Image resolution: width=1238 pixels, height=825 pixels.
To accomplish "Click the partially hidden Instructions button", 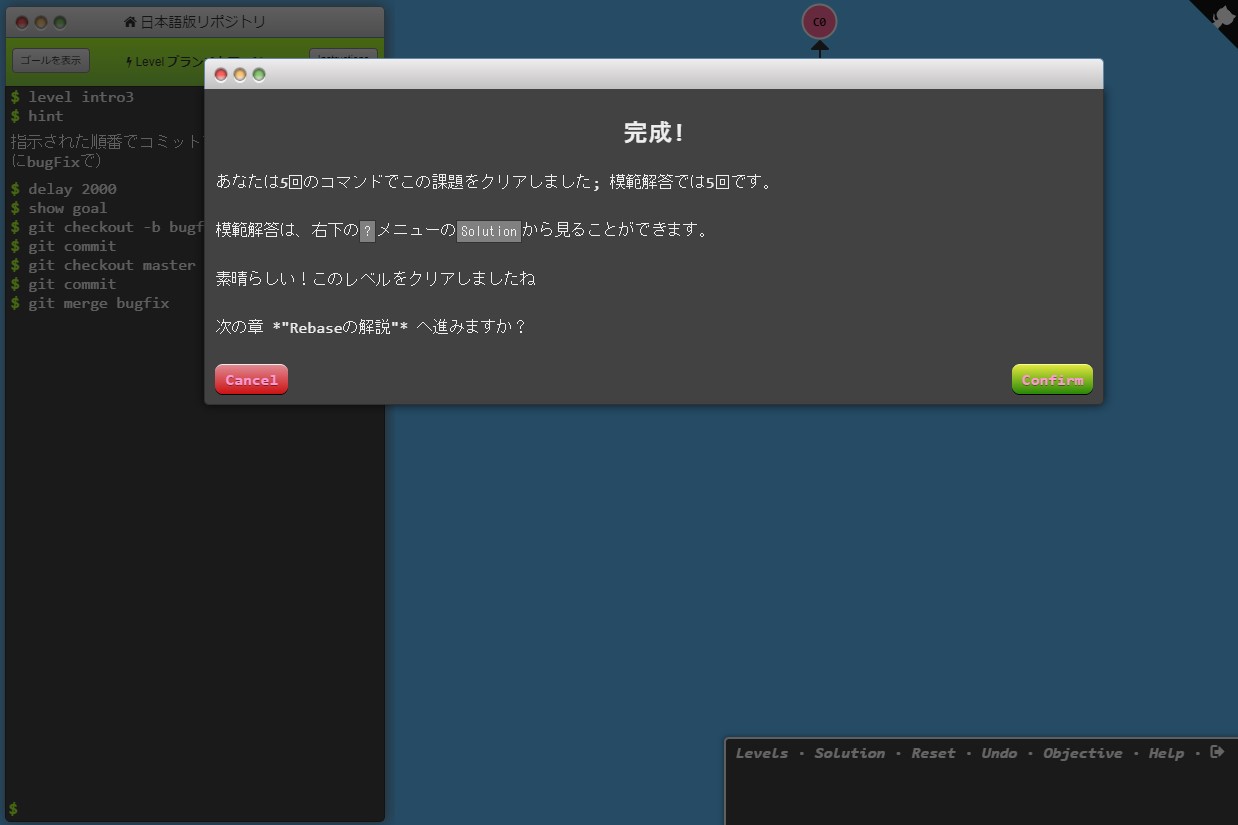I will pyautogui.click(x=343, y=56).
